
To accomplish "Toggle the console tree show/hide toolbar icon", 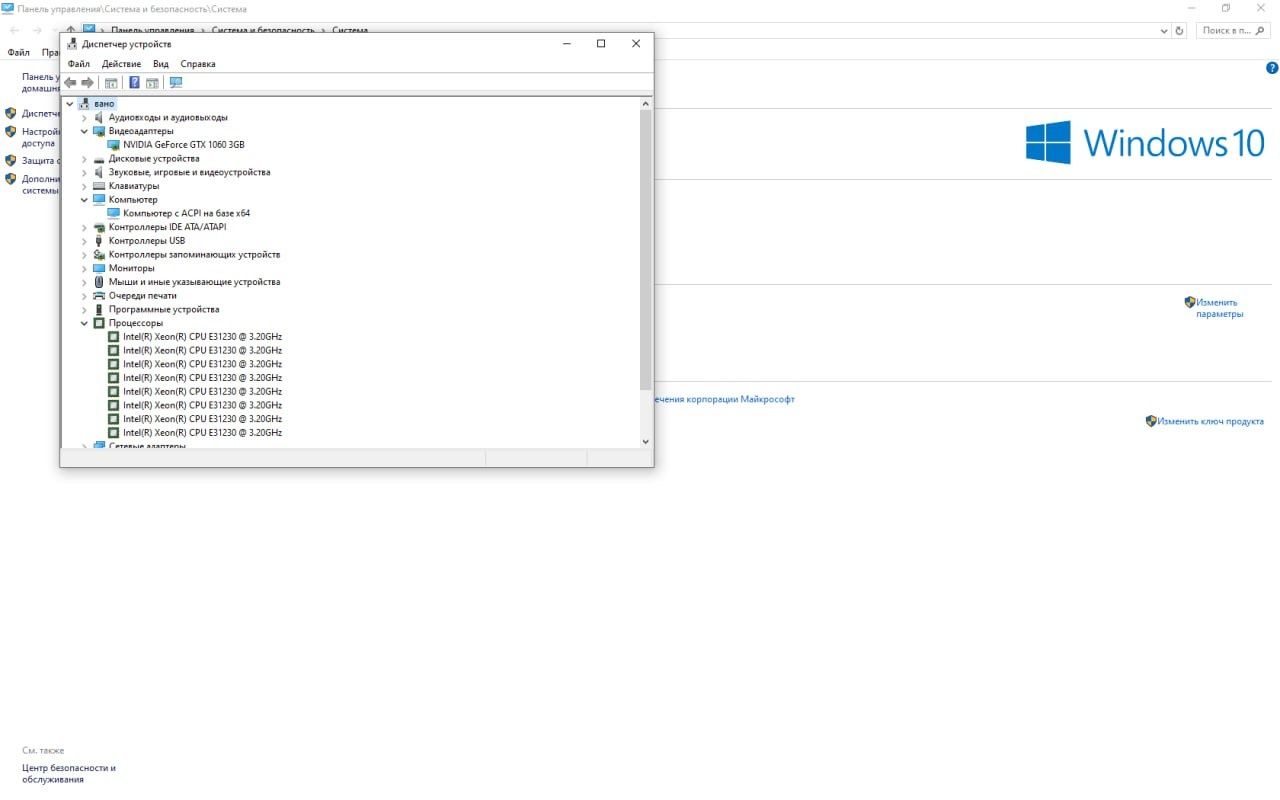I will point(111,83).
